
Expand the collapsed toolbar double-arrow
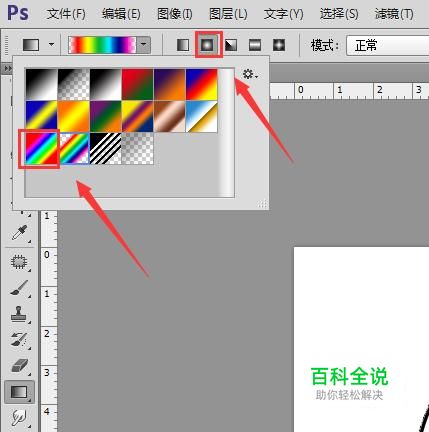[x=7, y=68]
